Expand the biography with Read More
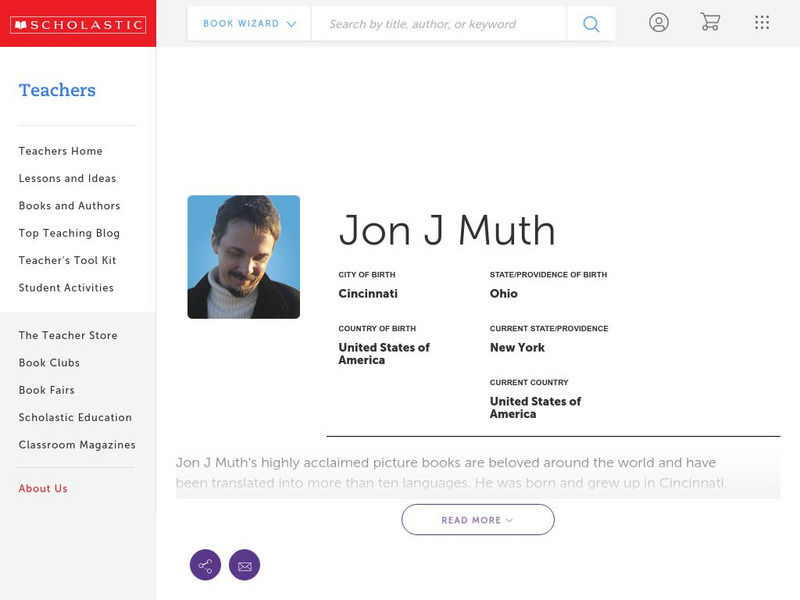 point(478,520)
